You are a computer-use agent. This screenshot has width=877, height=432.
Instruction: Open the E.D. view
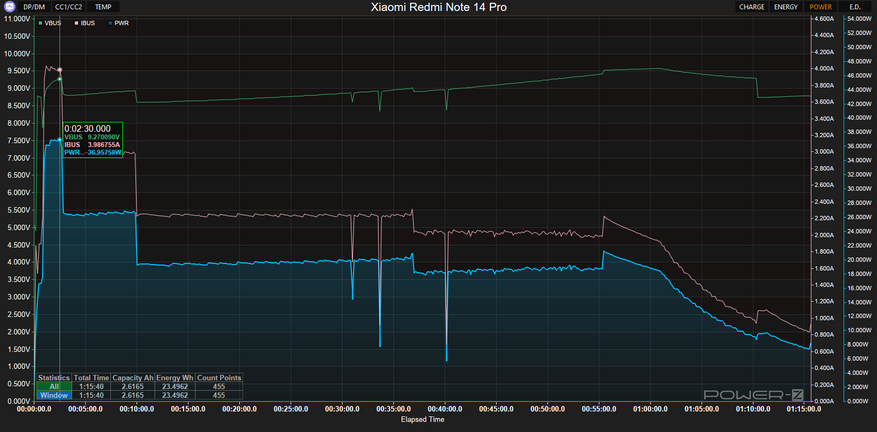click(x=855, y=7)
